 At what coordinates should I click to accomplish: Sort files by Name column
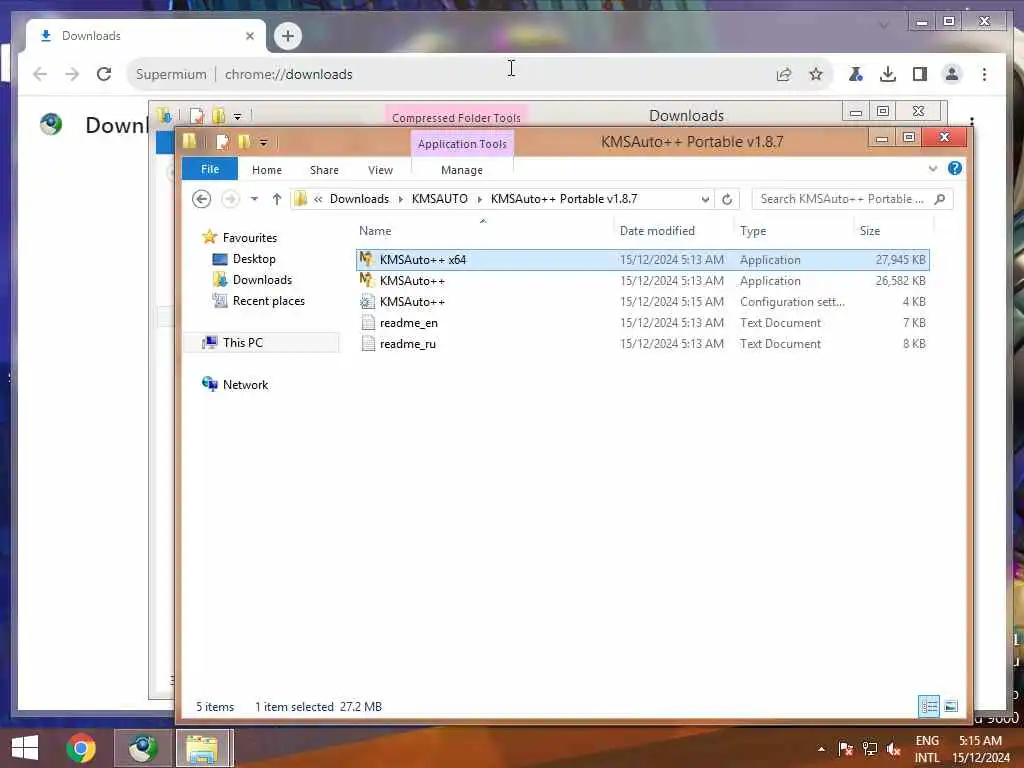pyautogui.click(x=375, y=231)
